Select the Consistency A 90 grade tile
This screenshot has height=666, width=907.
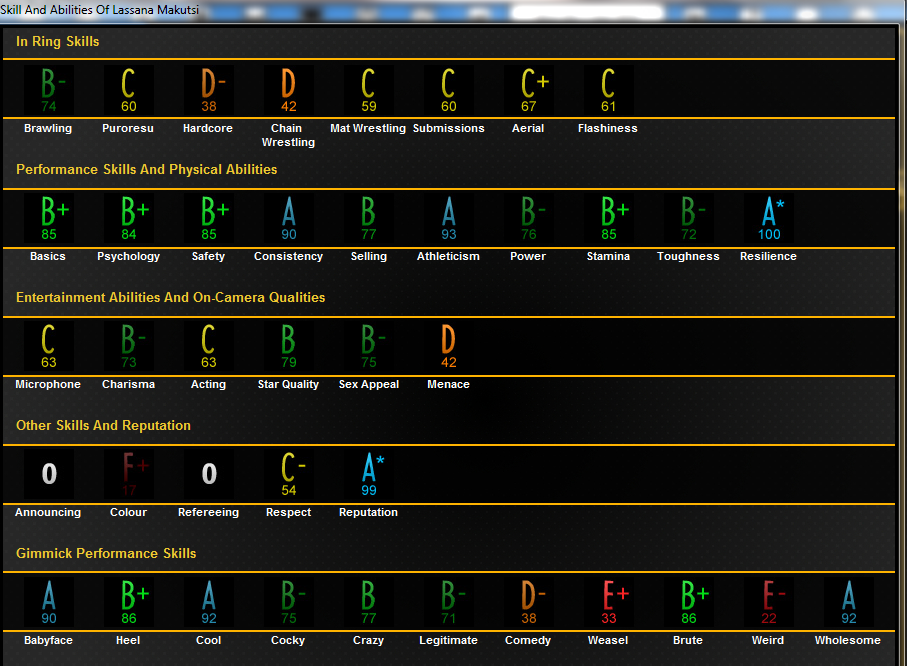pyautogui.click(x=289, y=218)
